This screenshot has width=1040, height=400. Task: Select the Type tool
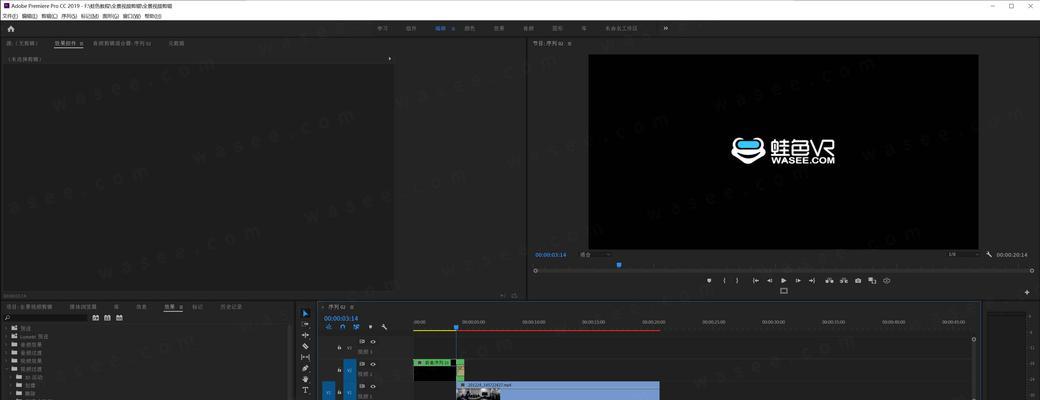[x=305, y=390]
